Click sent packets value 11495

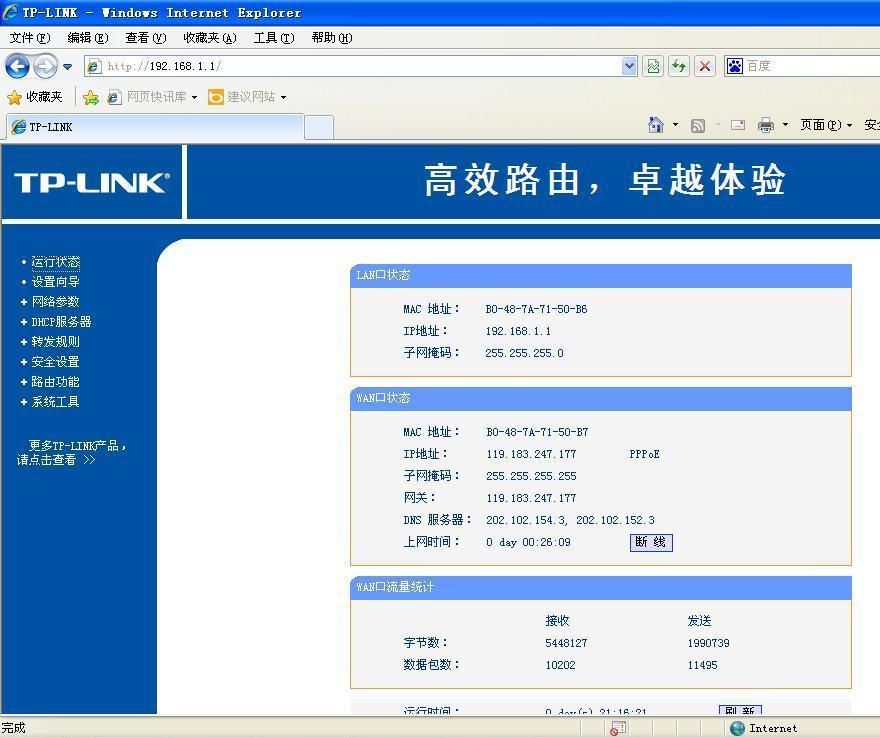703,665
